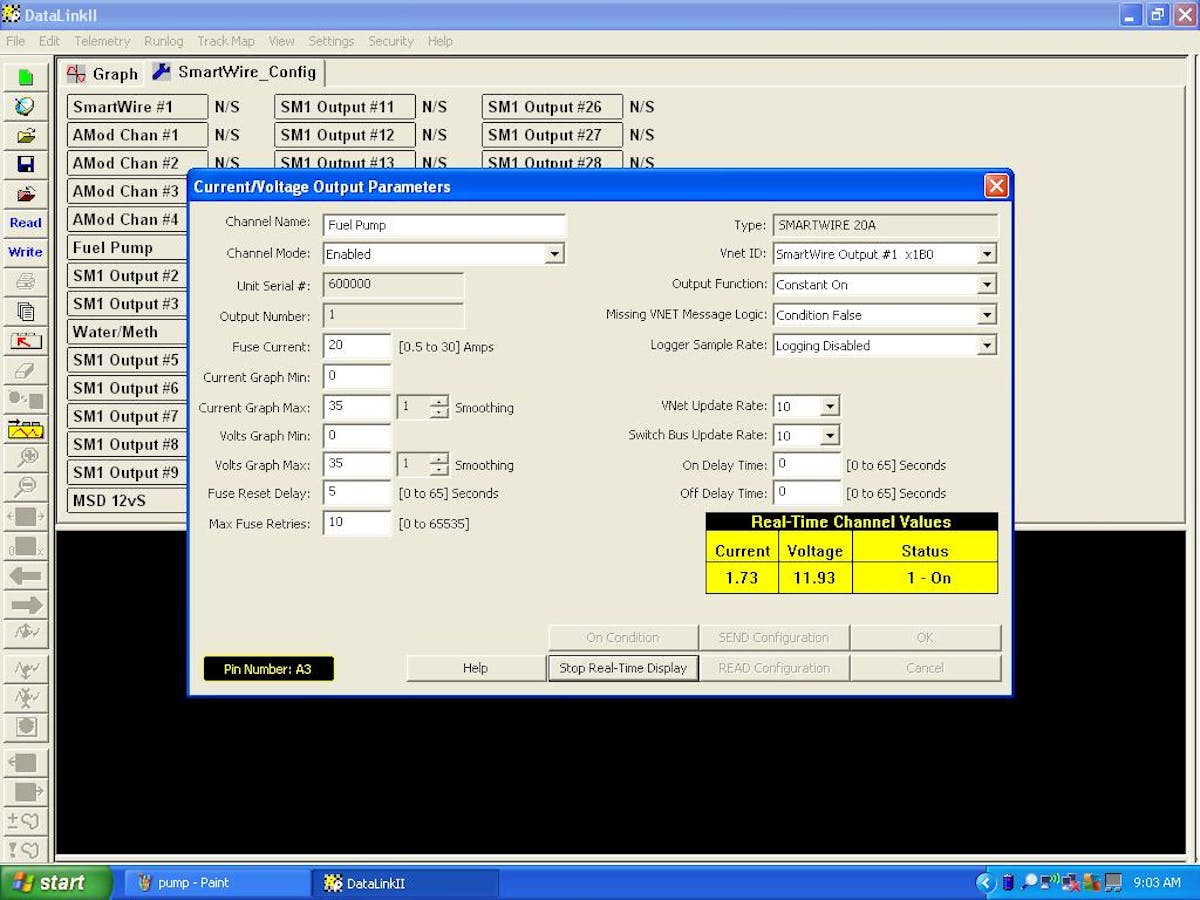
Task: Click the copy documents toolbar icon
Action: [x=26, y=311]
